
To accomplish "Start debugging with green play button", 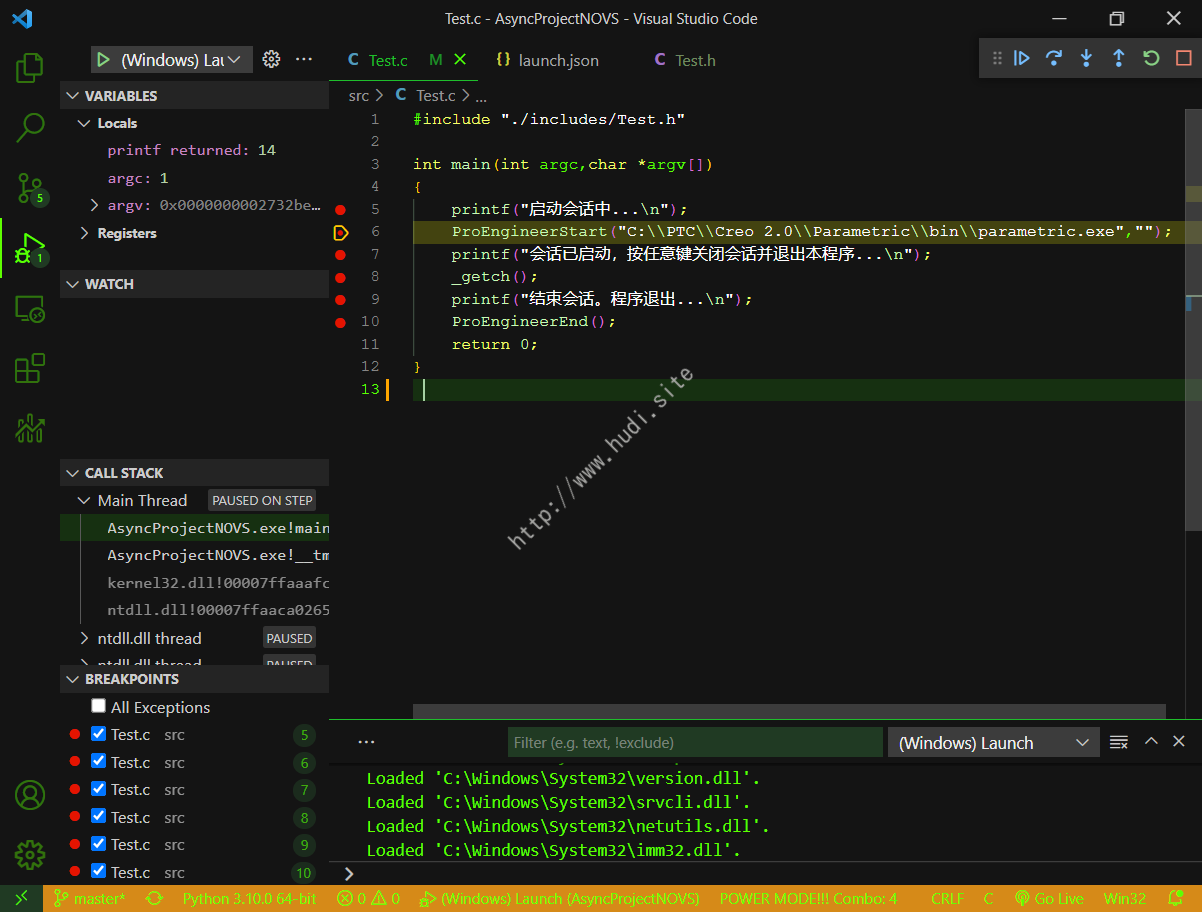I will click(x=102, y=60).
